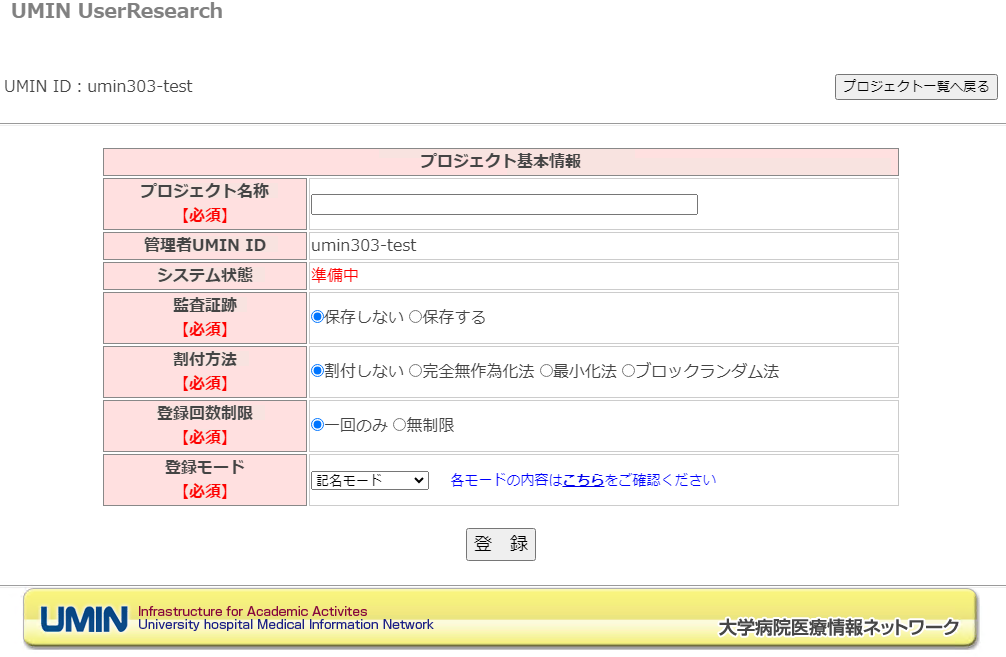The width and height of the screenshot is (1006, 657).
Task: Set registration limit to 一回のみ
Action: click(318, 425)
